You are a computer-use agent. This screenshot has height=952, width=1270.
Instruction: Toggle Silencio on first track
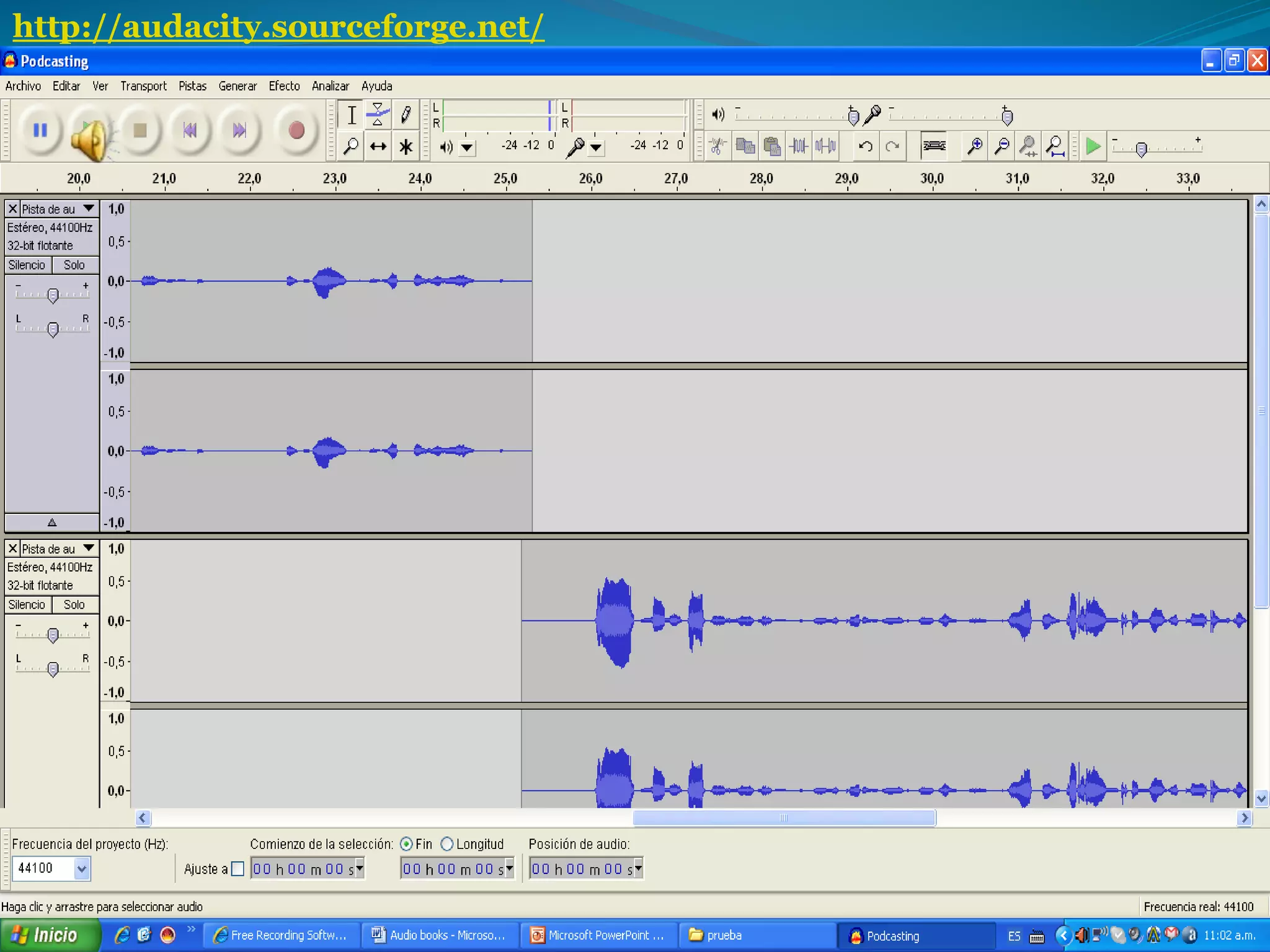27,265
